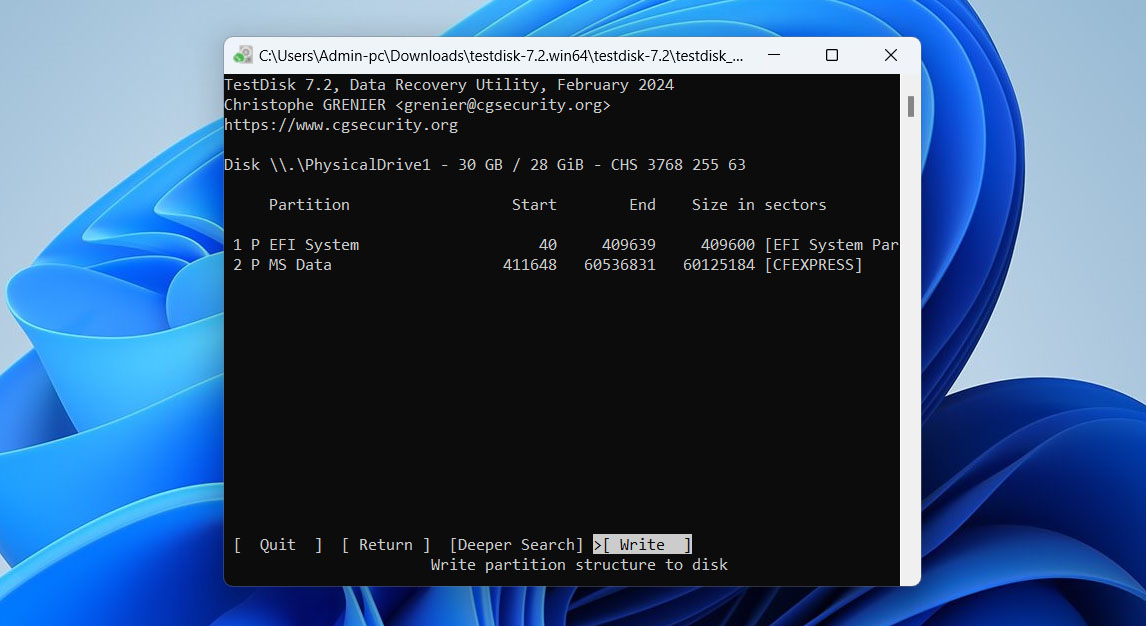The height and width of the screenshot is (626, 1146).
Task: Click 'Write partition structure to disk' hint
Action: coord(580,565)
